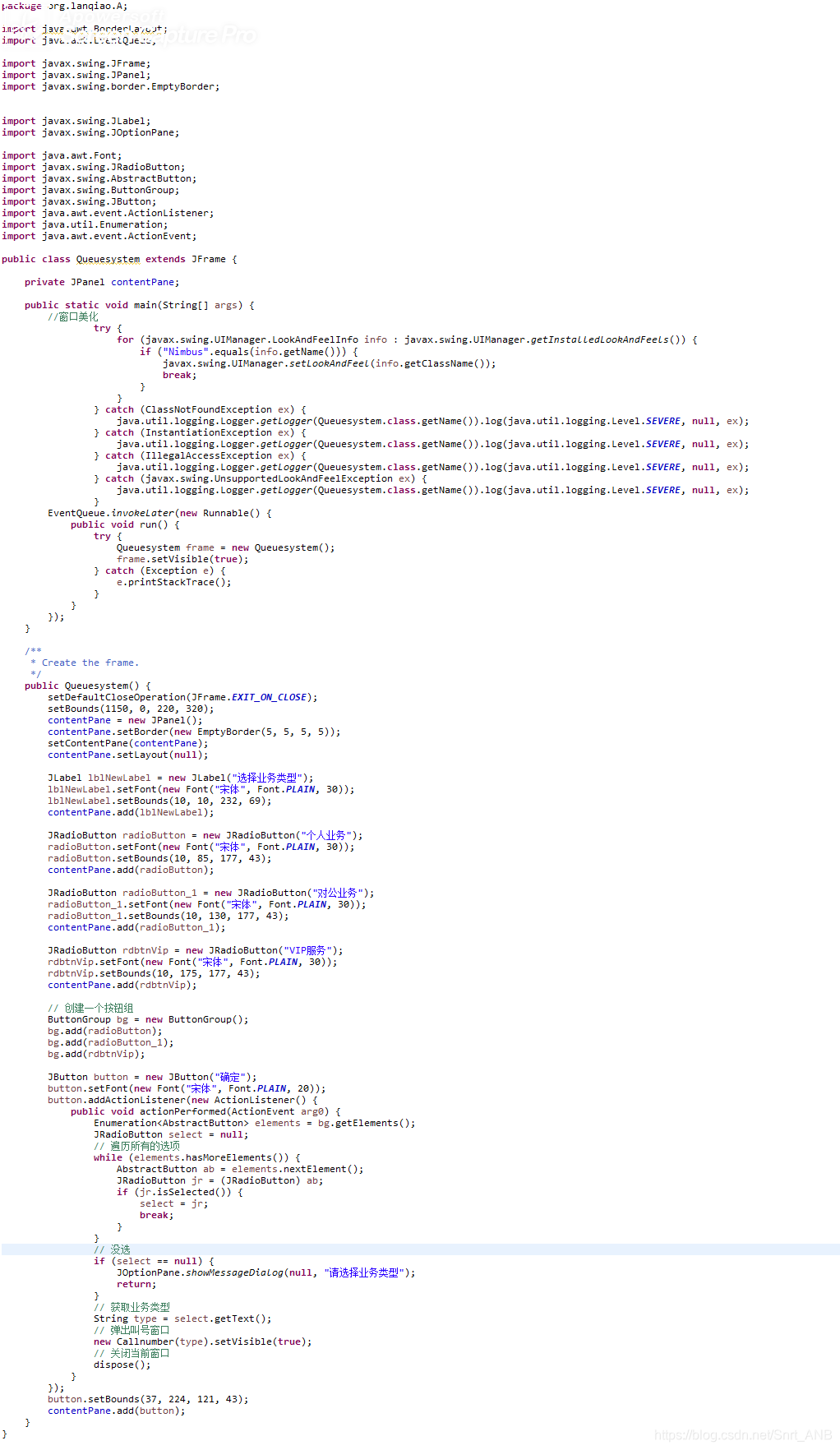This screenshot has width=840, height=1450.
Task: Click 'import javax.swing.ButtonGroup;' line
Action: (90, 190)
